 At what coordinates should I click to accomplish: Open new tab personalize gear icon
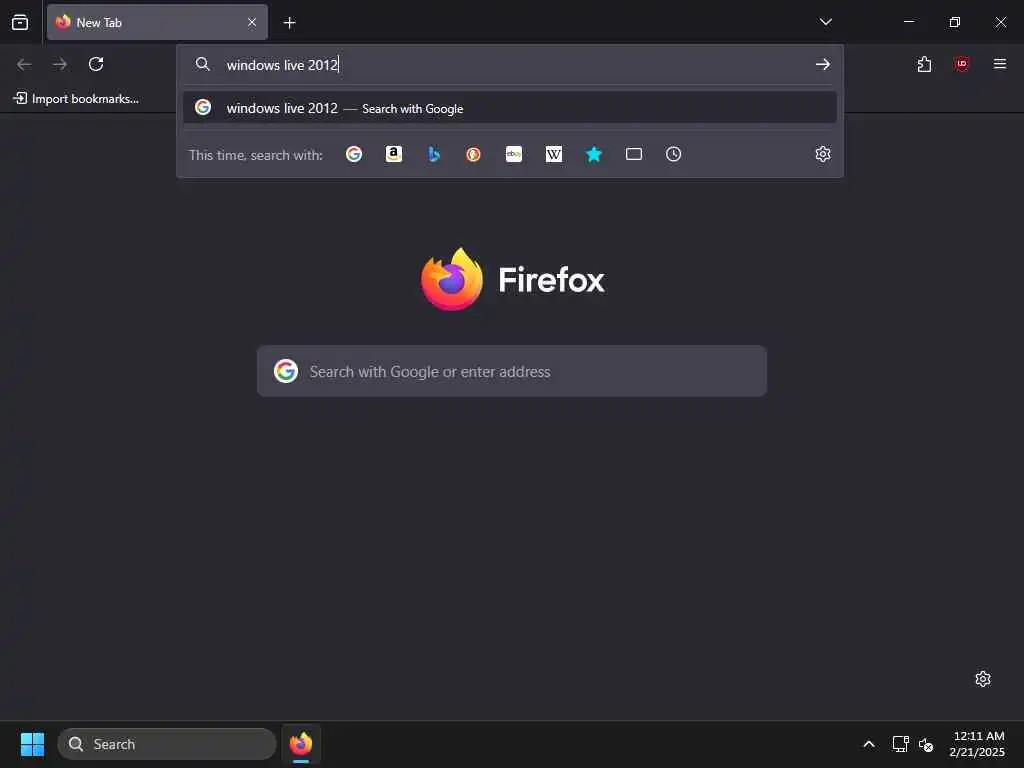[983, 679]
